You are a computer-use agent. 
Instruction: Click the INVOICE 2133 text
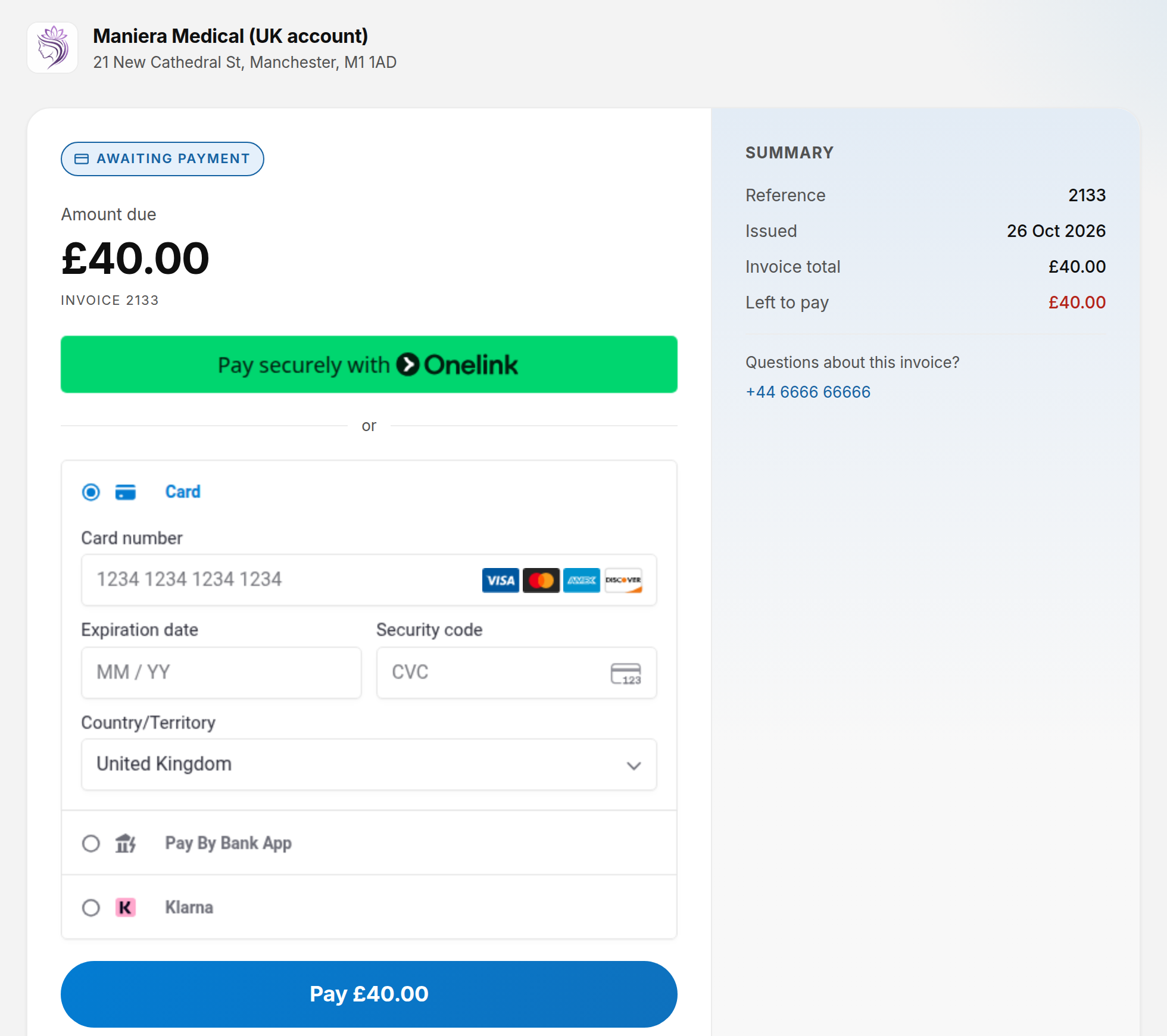click(x=110, y=300)
